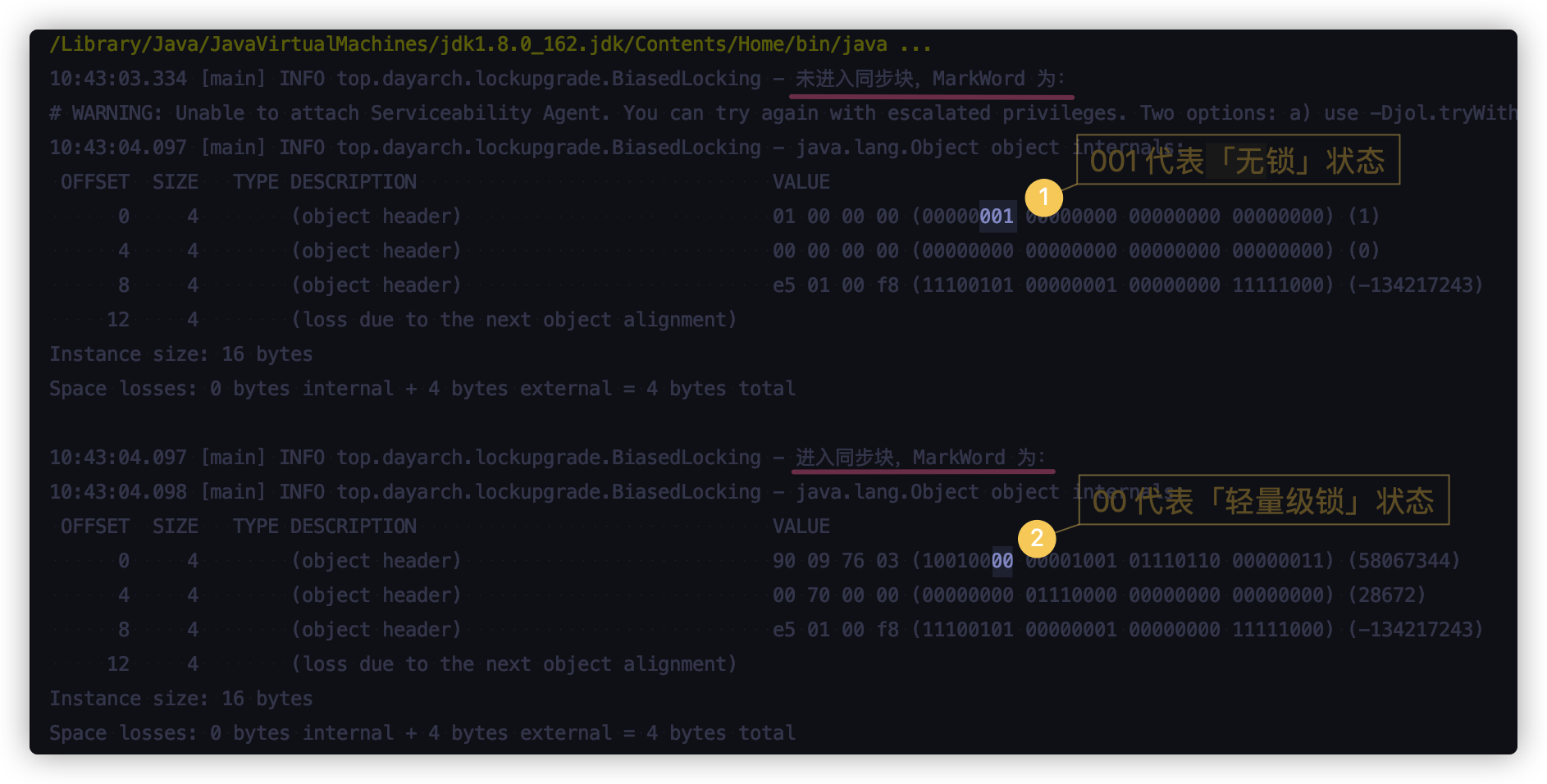Select the annotation box reading 001 代表「无锁」状态
Screen dimensions: 1547x784
tap(1237, 160)
